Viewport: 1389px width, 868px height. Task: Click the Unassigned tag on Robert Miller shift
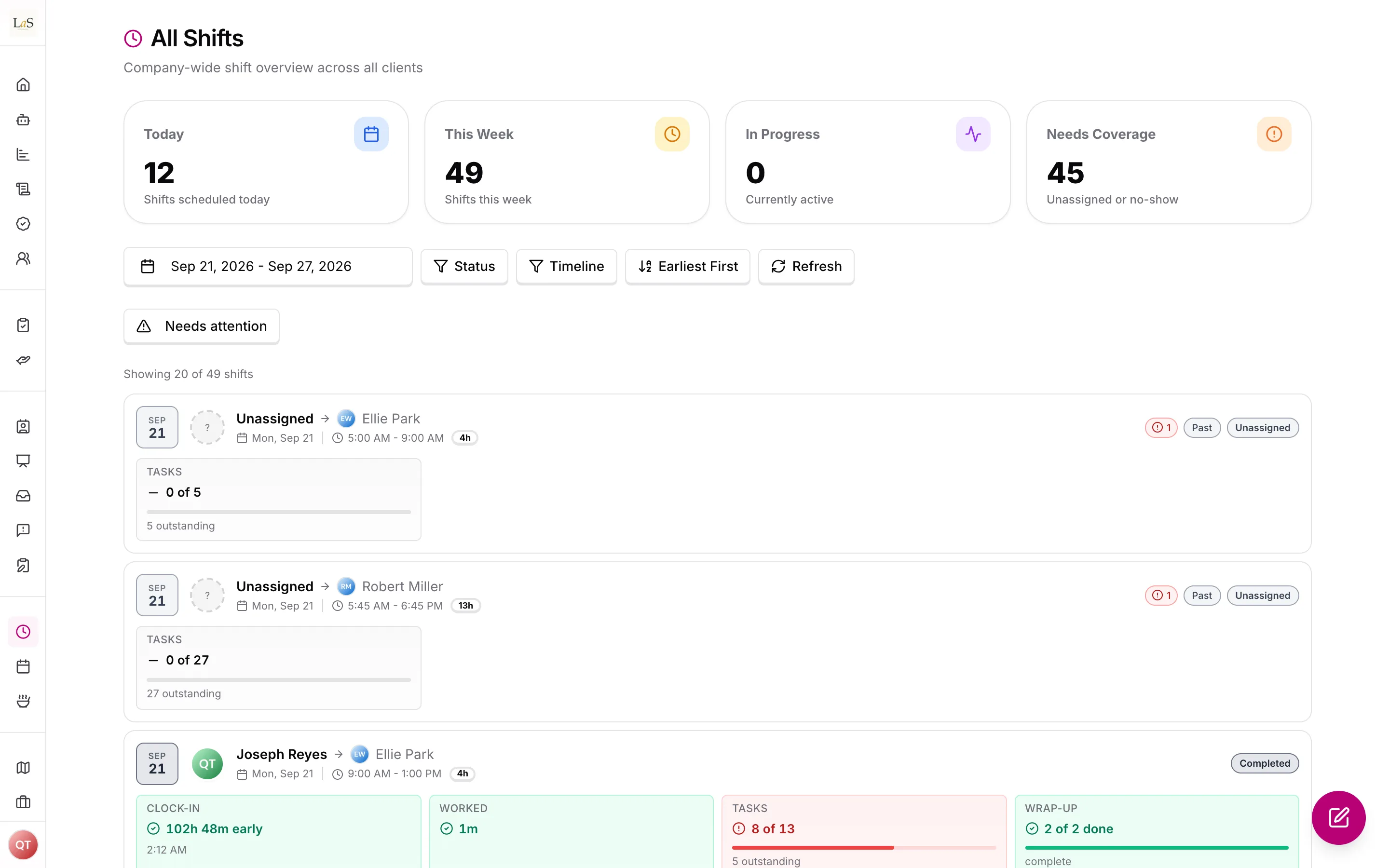tap(1263, 596)
